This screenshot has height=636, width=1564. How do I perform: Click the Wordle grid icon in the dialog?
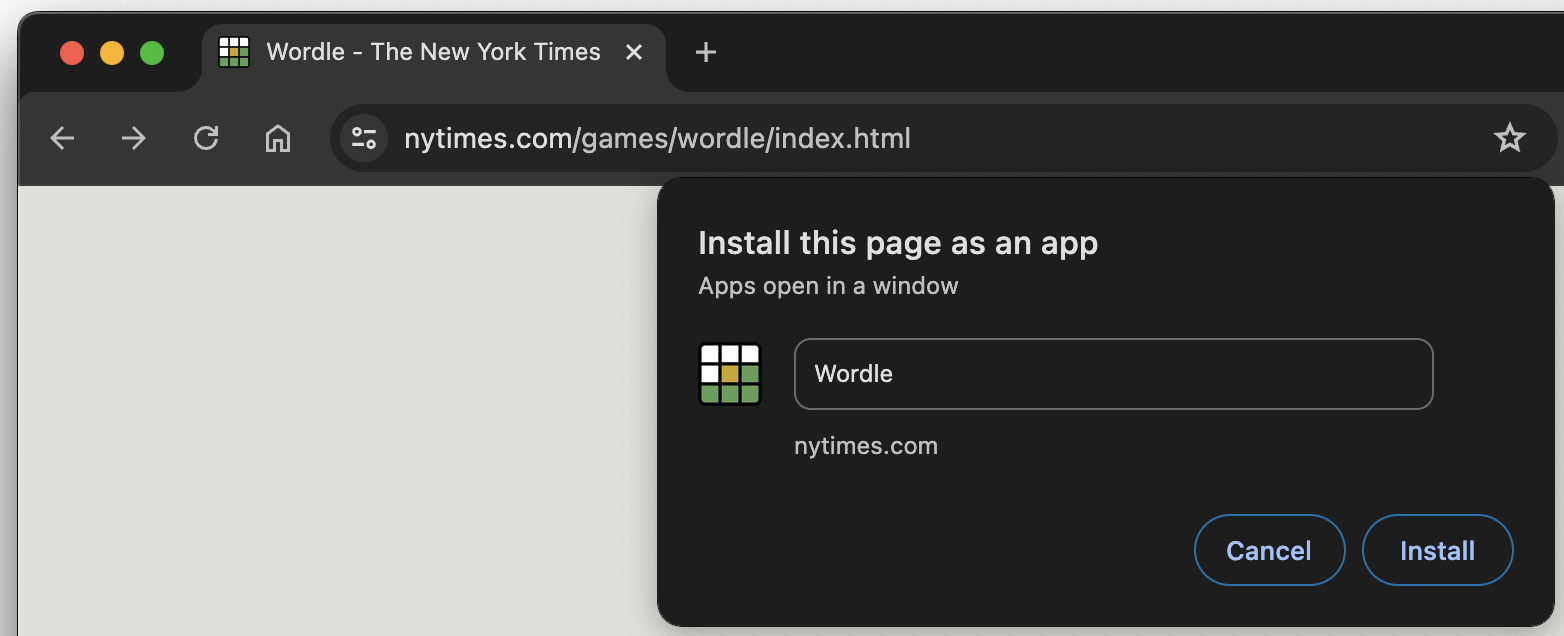(x=729, y=373)
